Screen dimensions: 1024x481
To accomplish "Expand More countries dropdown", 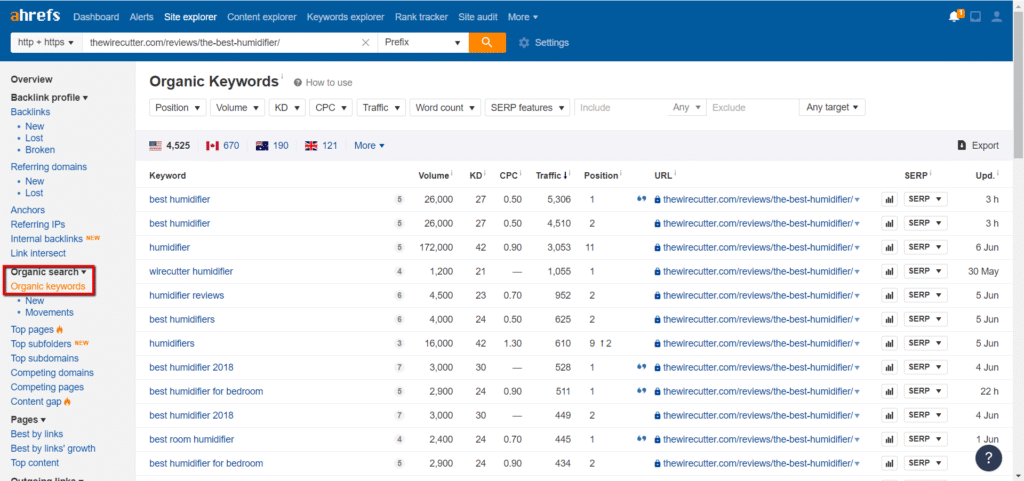I will [370, 146].
